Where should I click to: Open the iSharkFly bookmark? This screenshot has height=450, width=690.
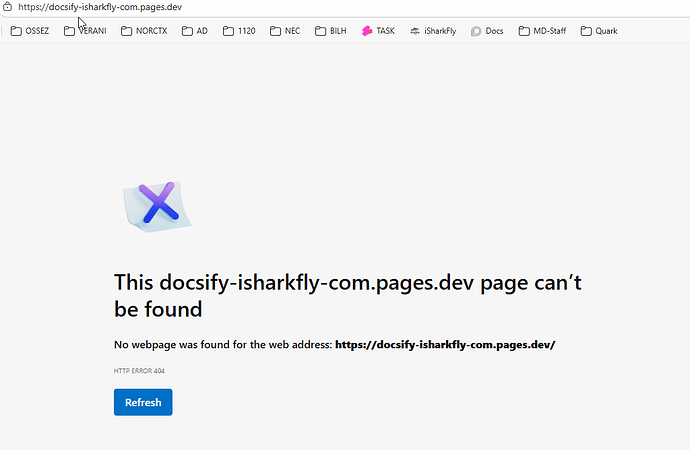[433, 31]
